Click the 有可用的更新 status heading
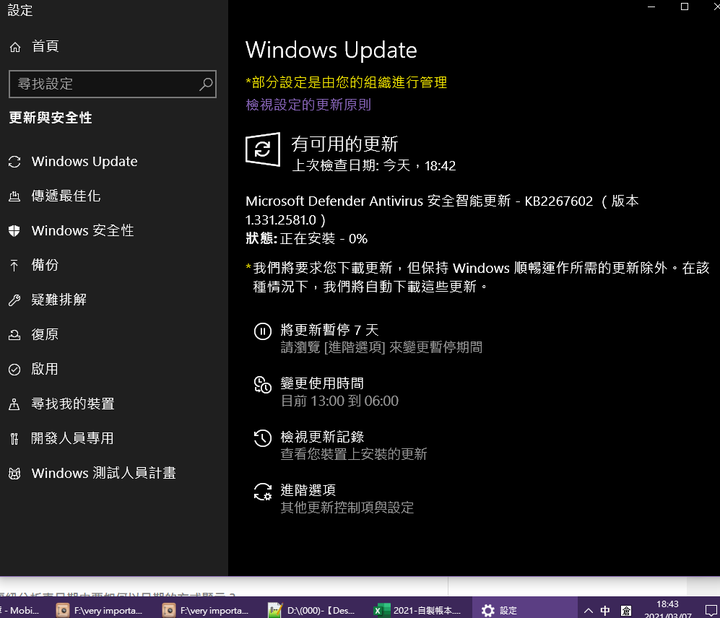This screenshot has height=618, width=720. click(x=344, y=144)
